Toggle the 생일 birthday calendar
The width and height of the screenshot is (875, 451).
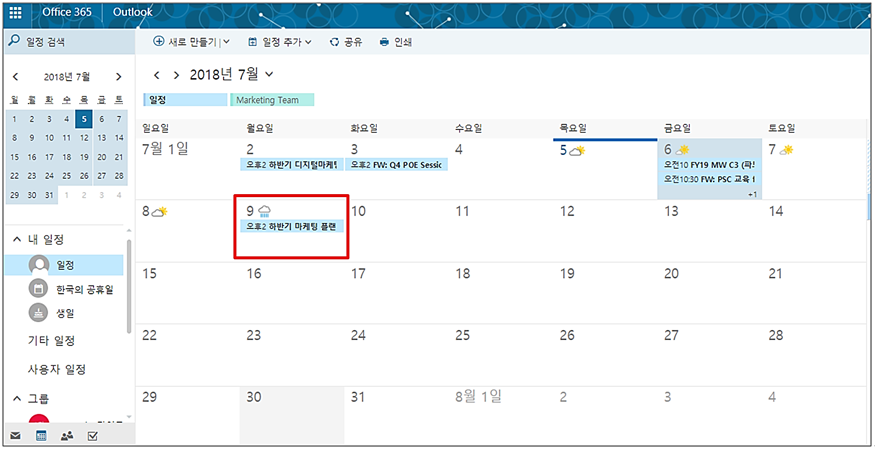coord(40,313)
